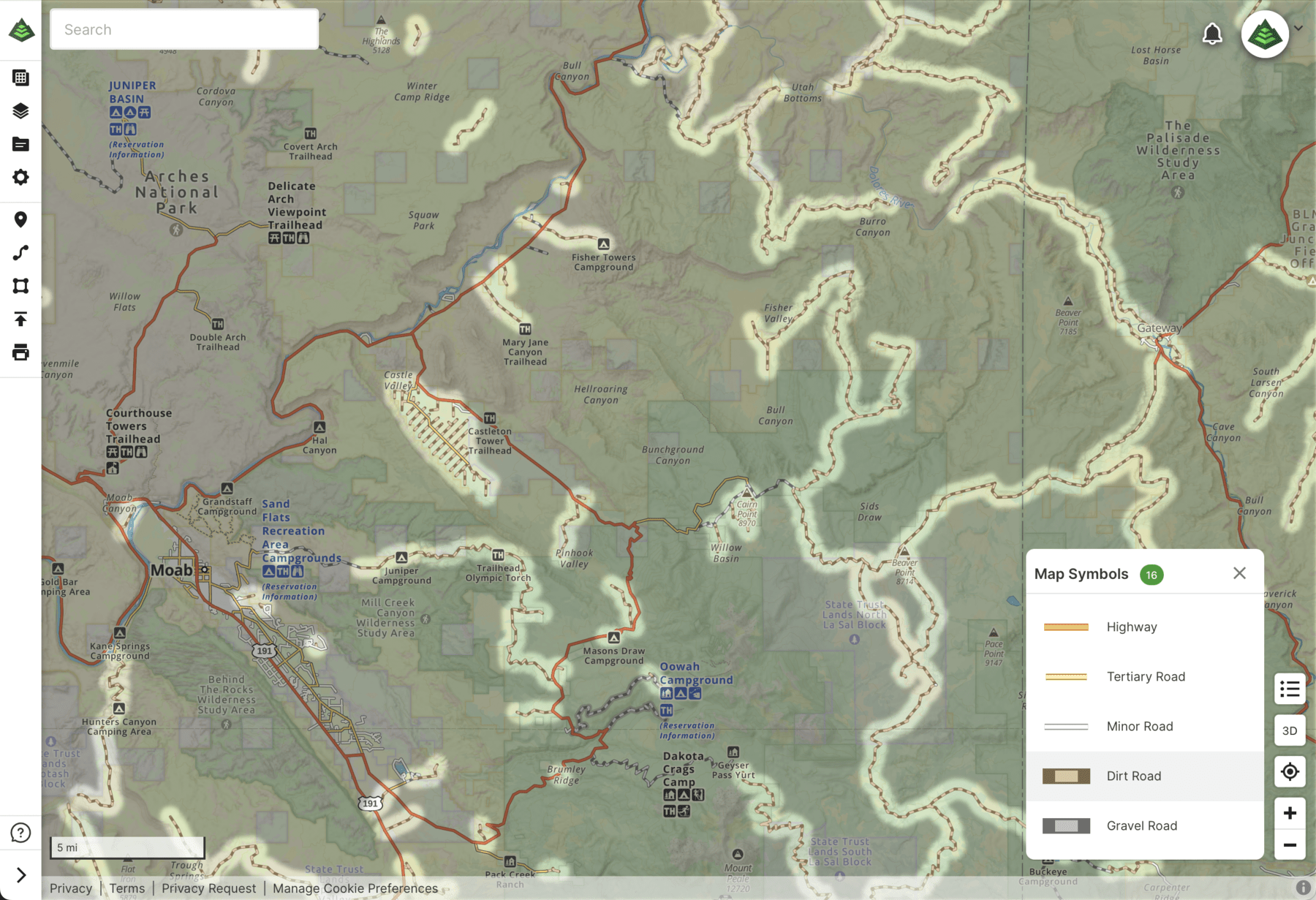Viewport: 1316px width, 900px height.
Task: Click the Geyser Pass Yurt icon
Action: (x=733, y=752)
